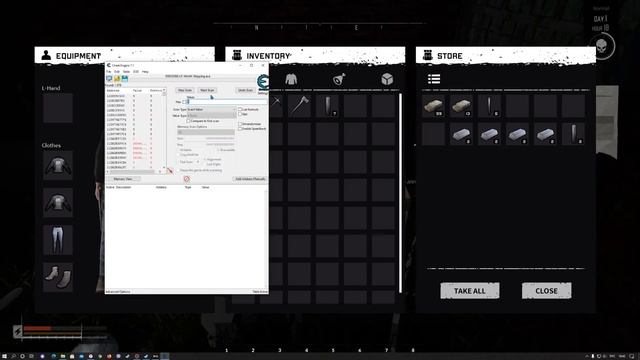Click the red arrow add-to-address-list icon
The image size is (640, 360).
coord(170,171)
